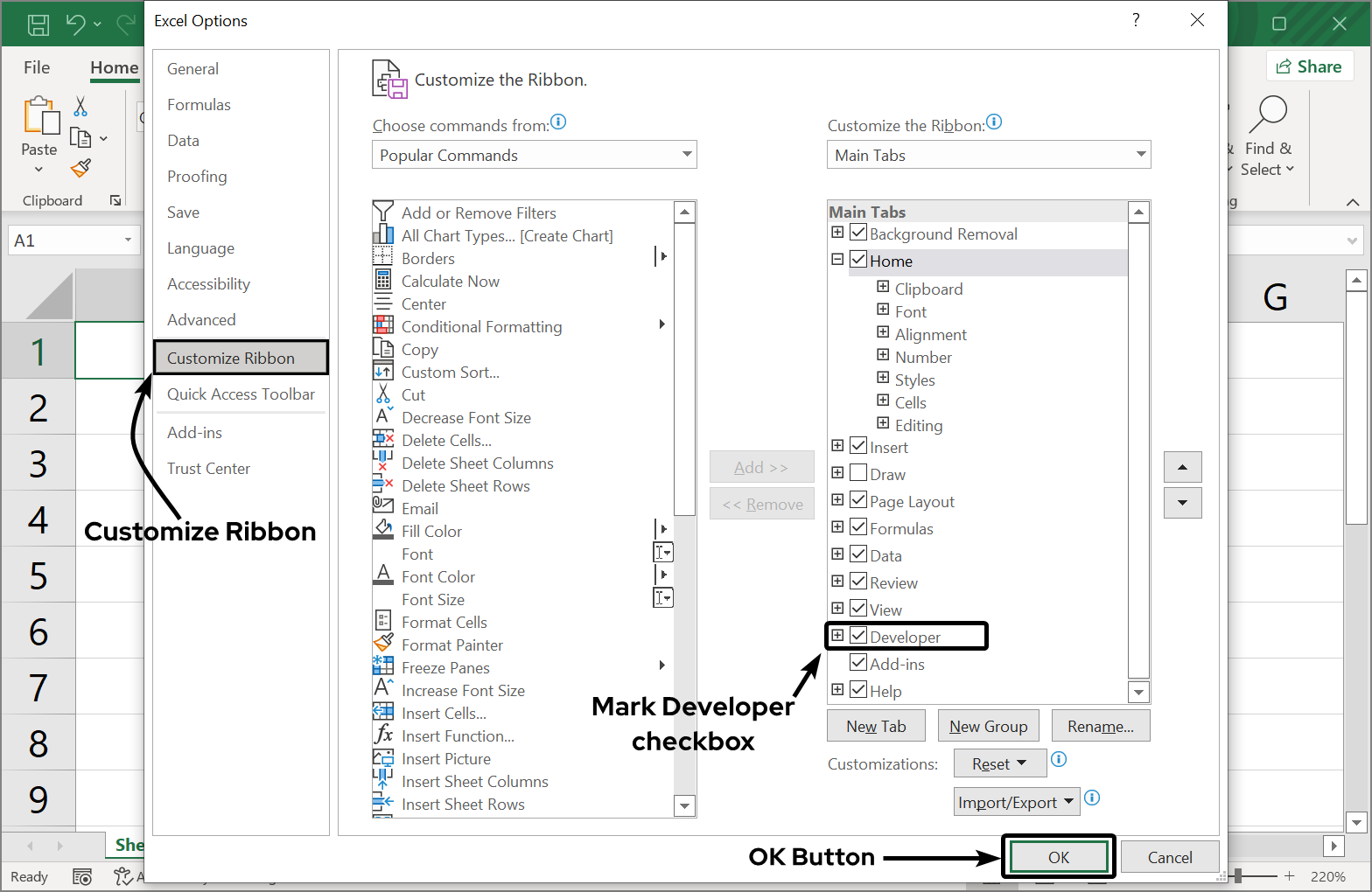Open the Import/Export dropdown button

1017,802
